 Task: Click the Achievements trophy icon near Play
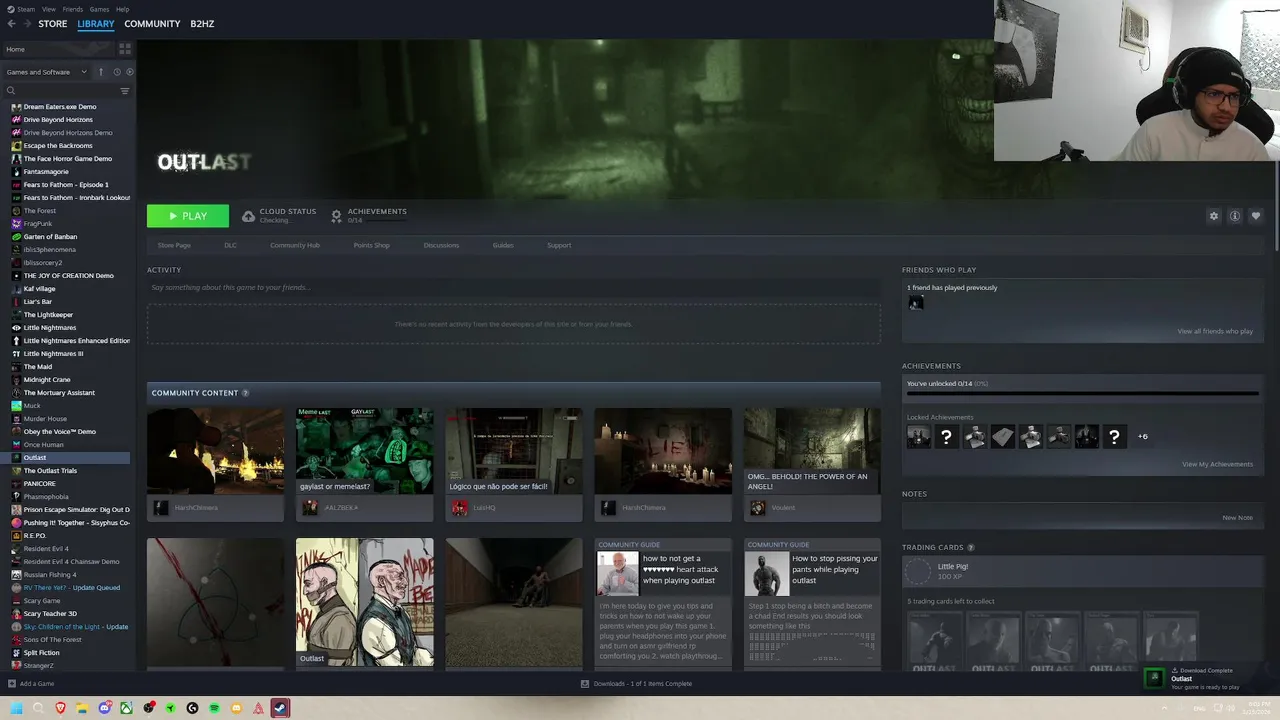[336, 216]
